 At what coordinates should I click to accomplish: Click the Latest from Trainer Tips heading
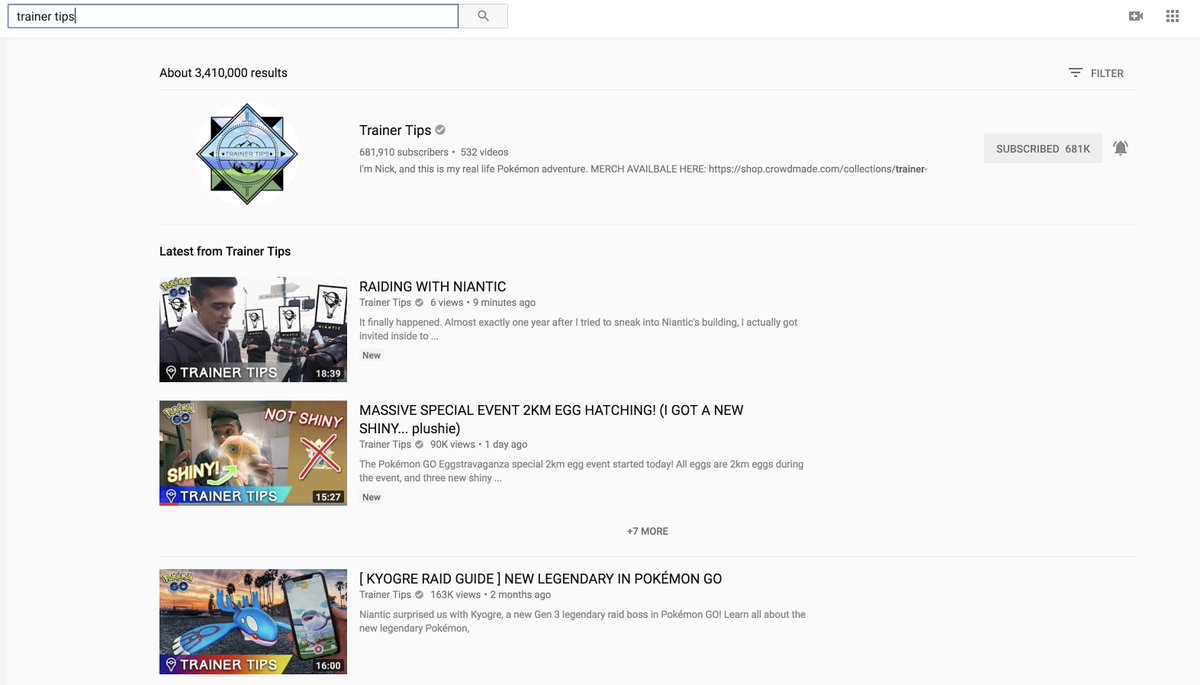click(225, 251)
